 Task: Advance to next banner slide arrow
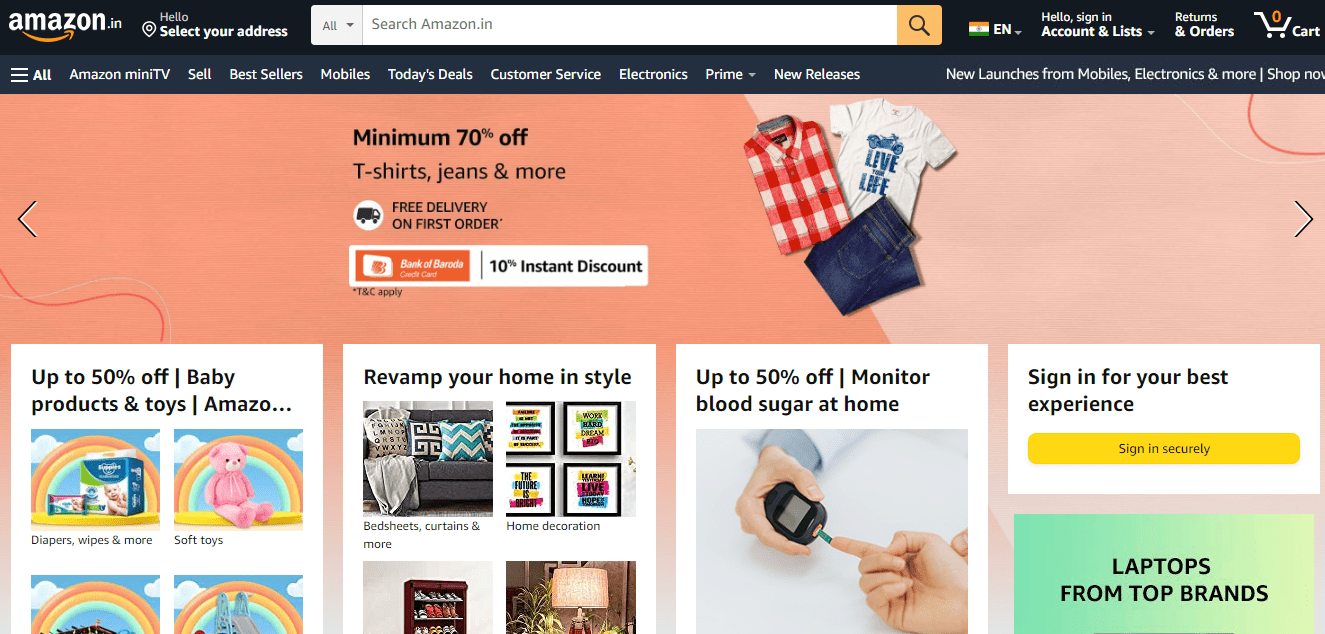1303,219
